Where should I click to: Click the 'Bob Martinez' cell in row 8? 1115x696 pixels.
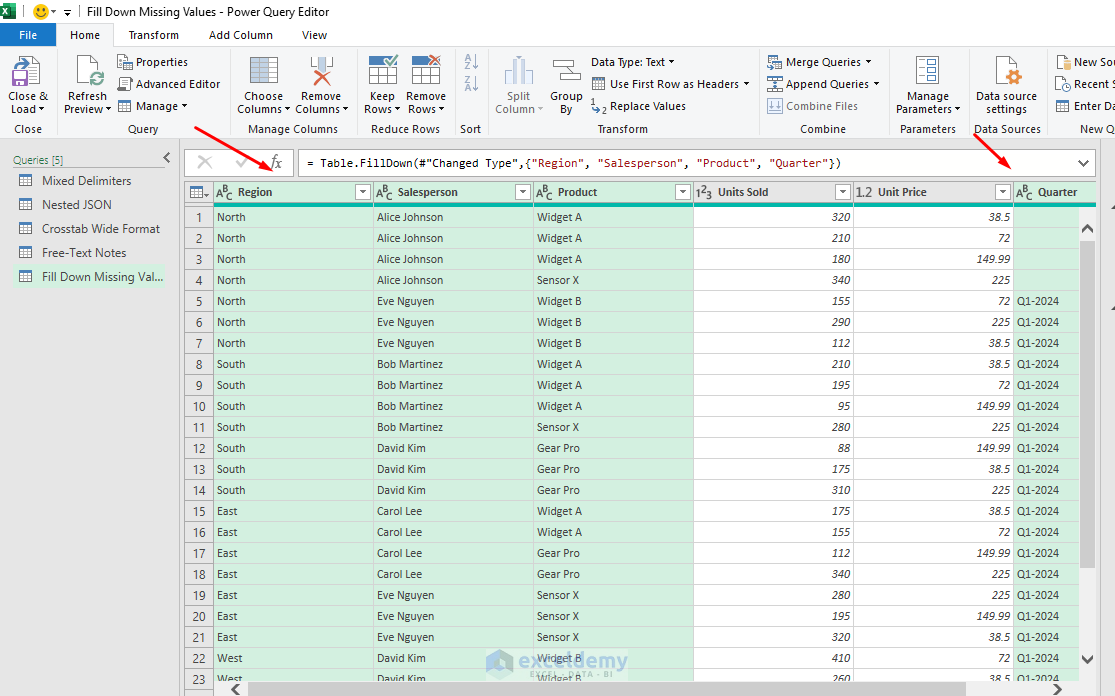[x=454, y=364]
